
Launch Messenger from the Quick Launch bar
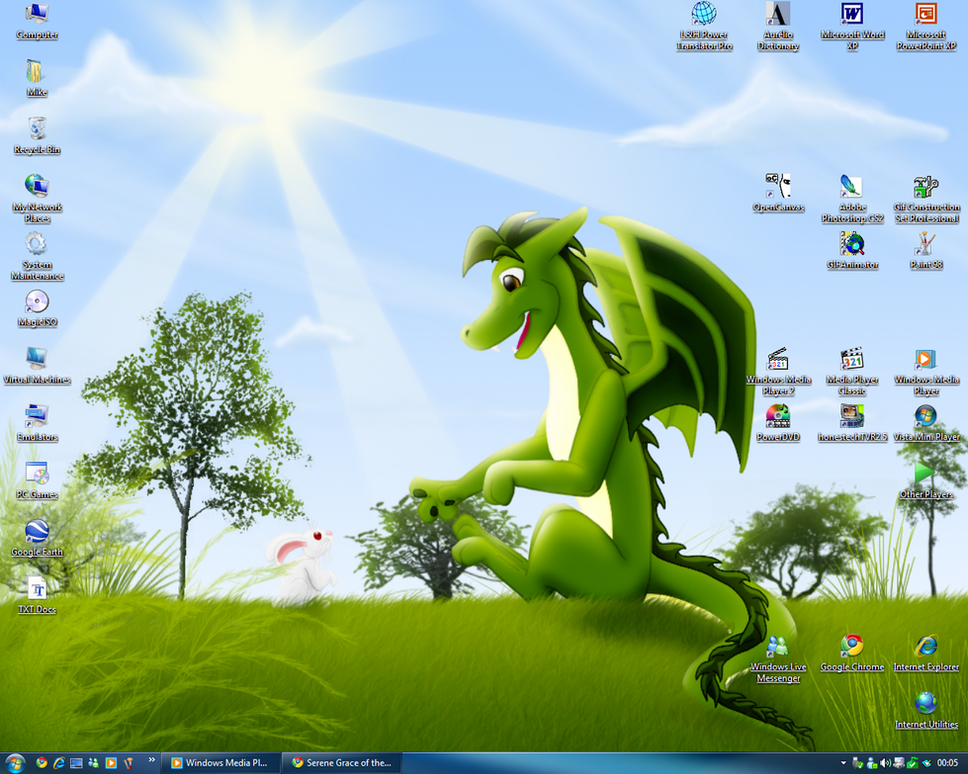(x=93, y=763)
